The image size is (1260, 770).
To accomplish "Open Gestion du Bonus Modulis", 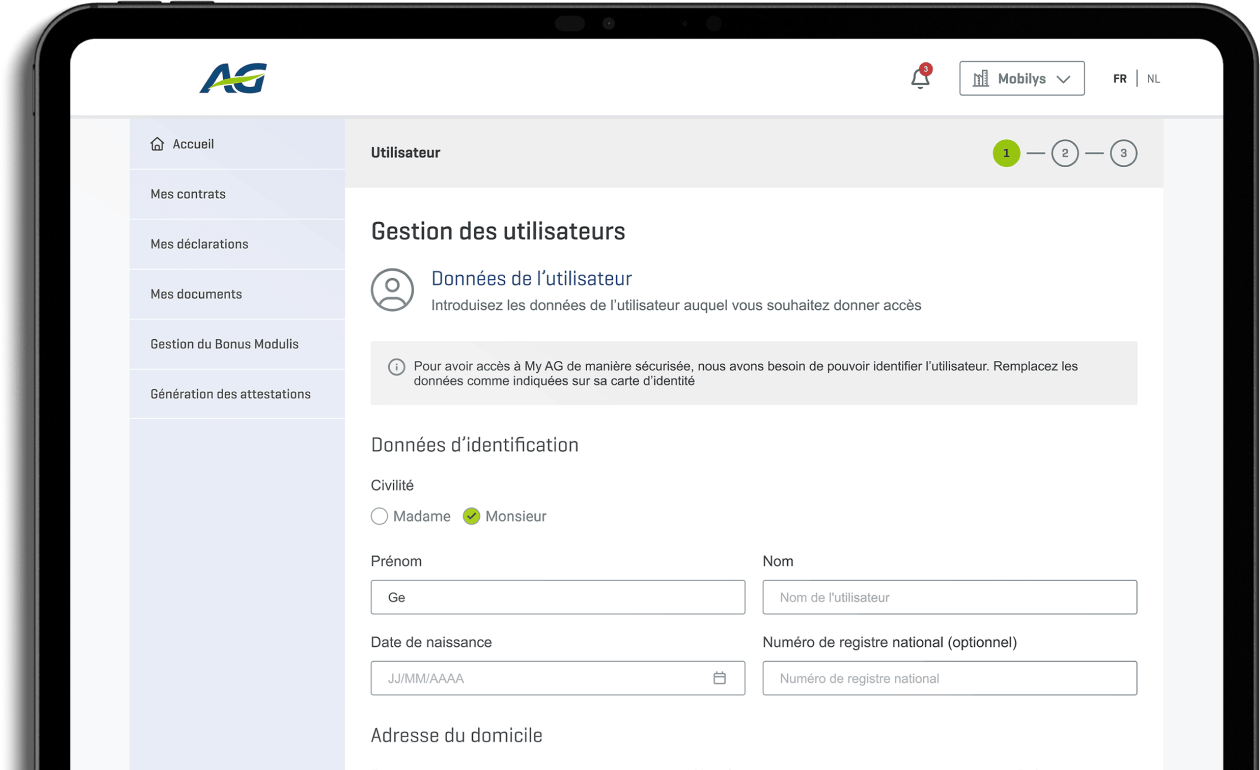I will click(237, 344).
